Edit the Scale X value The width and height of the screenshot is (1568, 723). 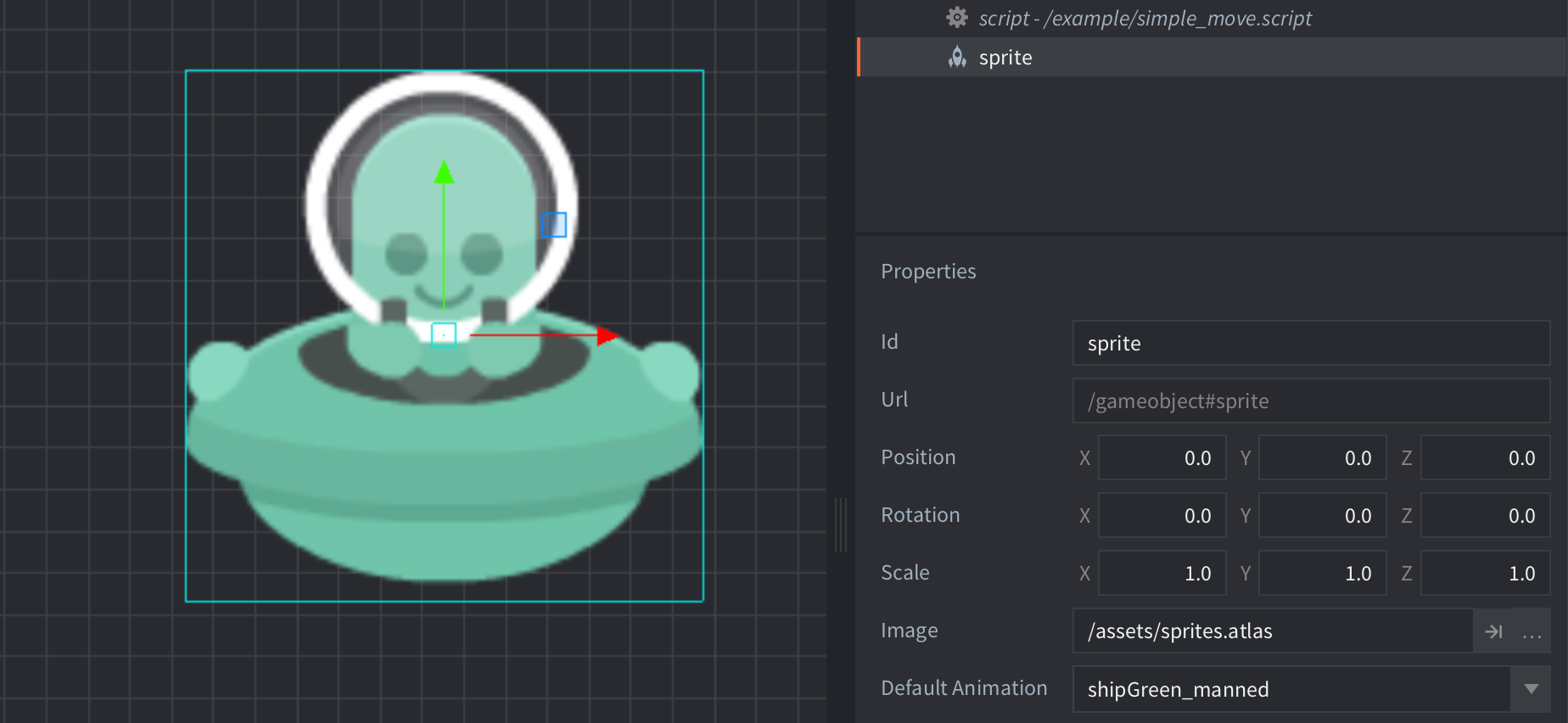coord(1162,574)
